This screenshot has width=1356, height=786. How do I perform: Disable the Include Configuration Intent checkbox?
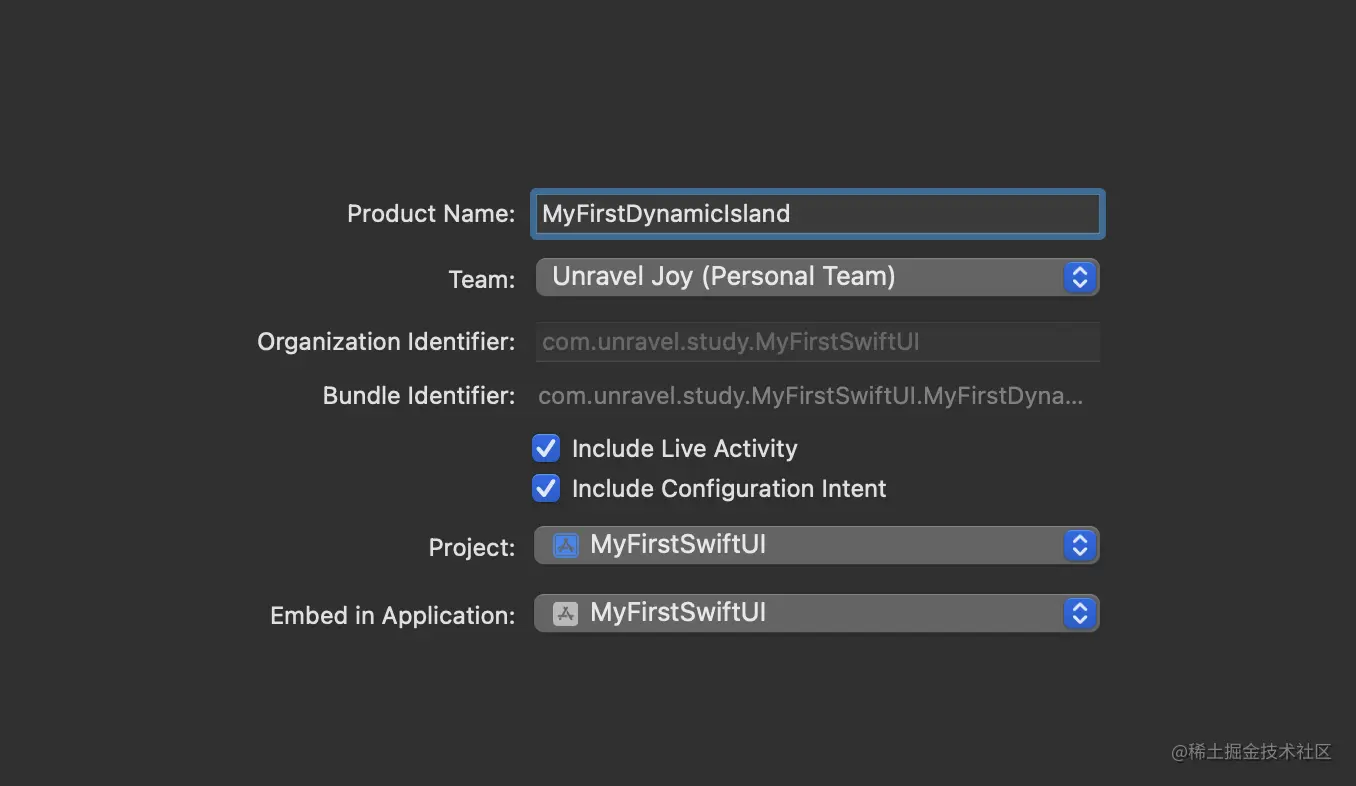[546, 488]
